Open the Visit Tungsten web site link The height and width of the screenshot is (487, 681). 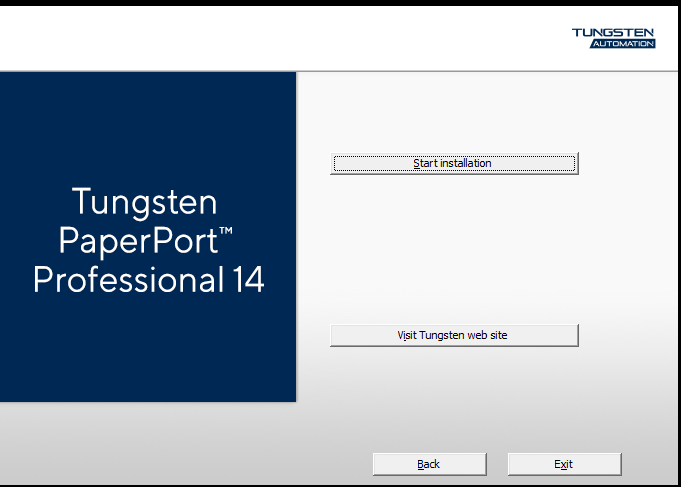(x=453, y=335)
